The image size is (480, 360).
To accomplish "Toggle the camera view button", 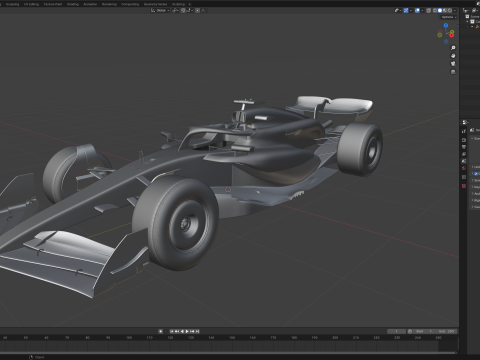I will pos(453,63).
